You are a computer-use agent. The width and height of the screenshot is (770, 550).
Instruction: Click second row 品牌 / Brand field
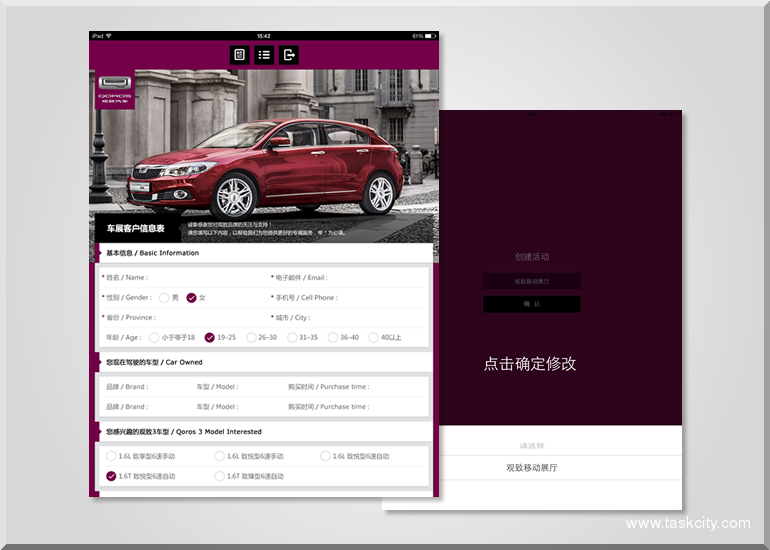(x=147, y=407)
